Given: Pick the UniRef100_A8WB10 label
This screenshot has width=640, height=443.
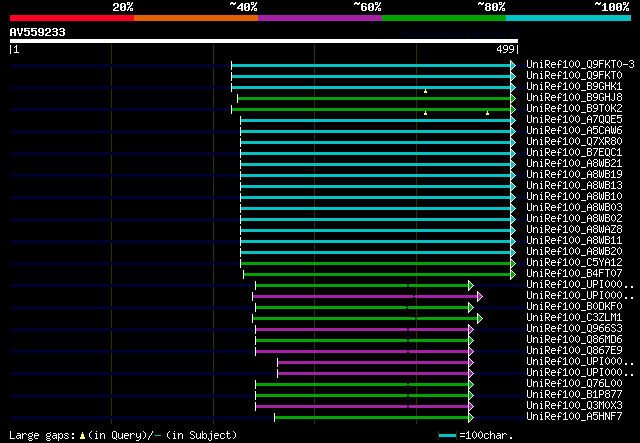Looking at the screenshot, I should point(574,197).
